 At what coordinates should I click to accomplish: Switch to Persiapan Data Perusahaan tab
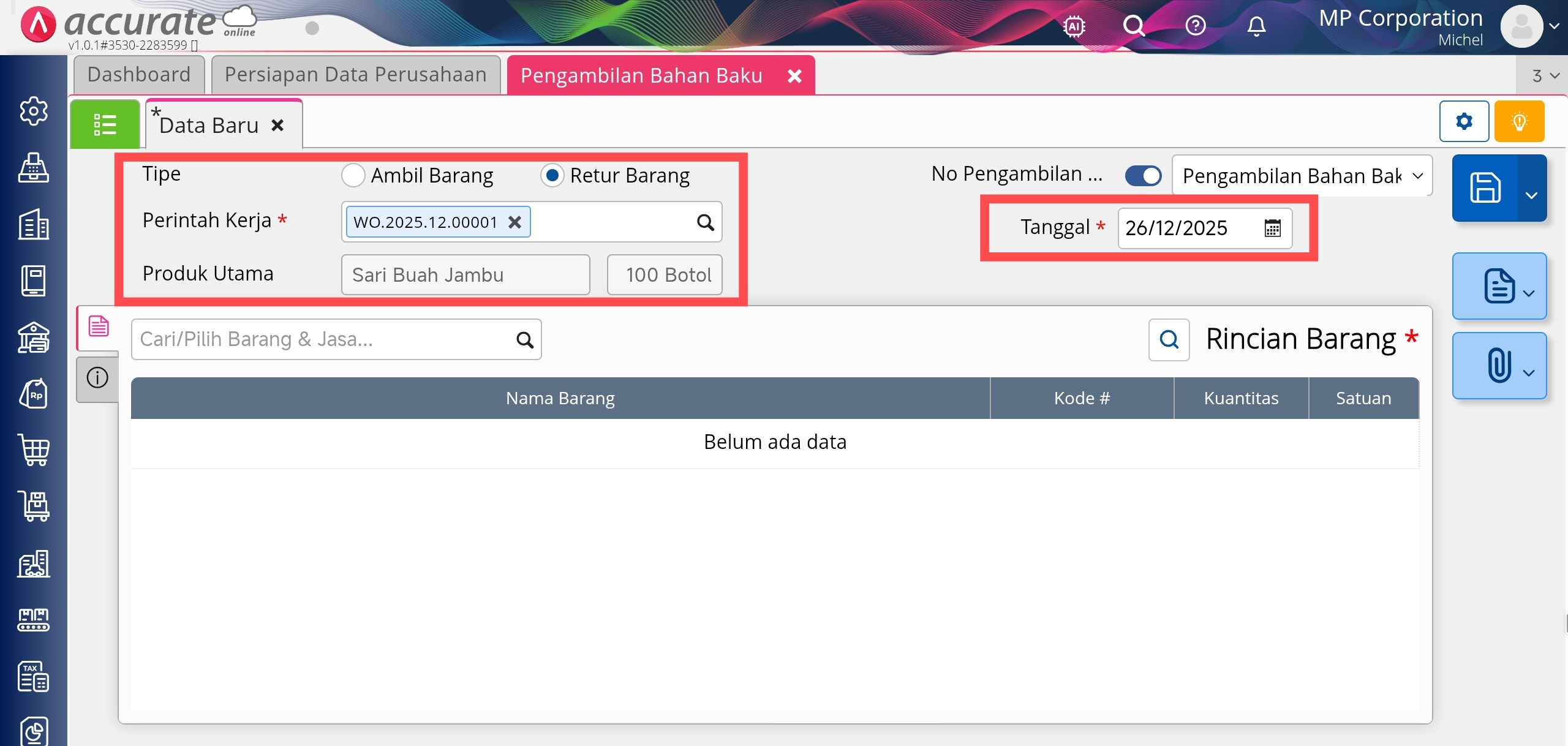tap(355, 75)
